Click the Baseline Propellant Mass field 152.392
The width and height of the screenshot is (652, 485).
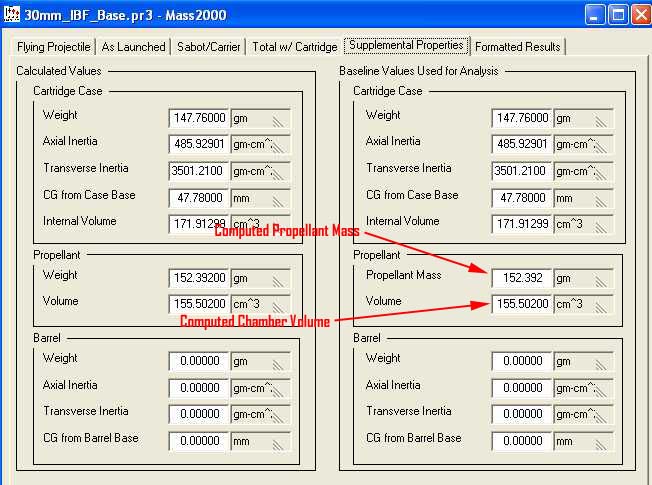[x=521, y=277]
